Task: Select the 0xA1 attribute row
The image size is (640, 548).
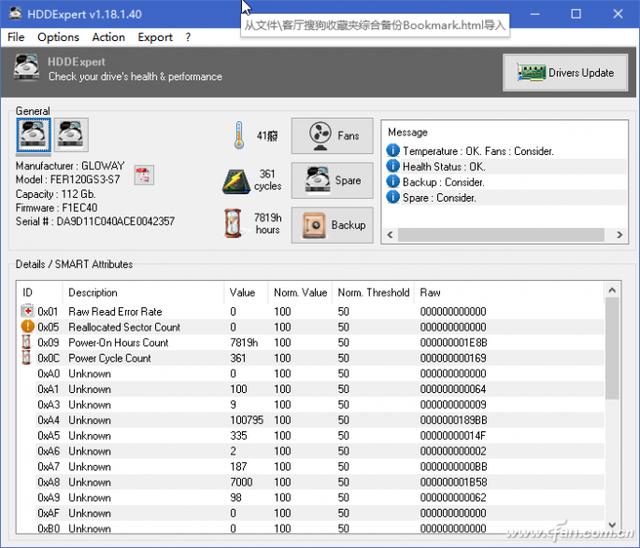Action: click(x=310, y=389)
